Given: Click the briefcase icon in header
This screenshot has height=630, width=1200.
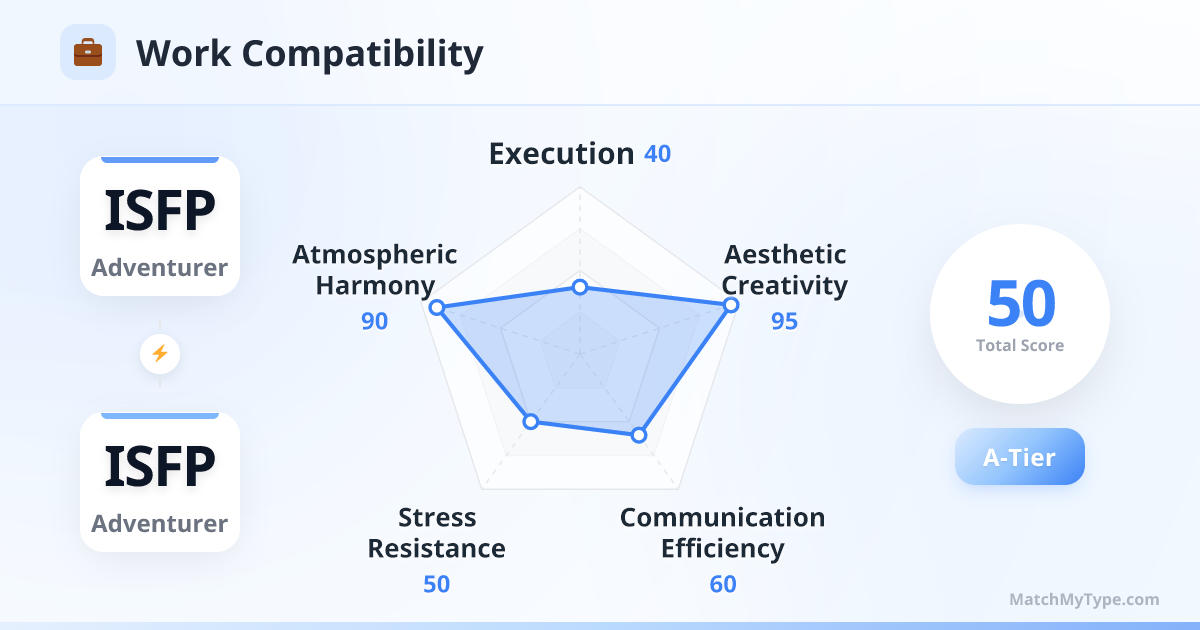Looking at the screenshot, I should [88, 52].
